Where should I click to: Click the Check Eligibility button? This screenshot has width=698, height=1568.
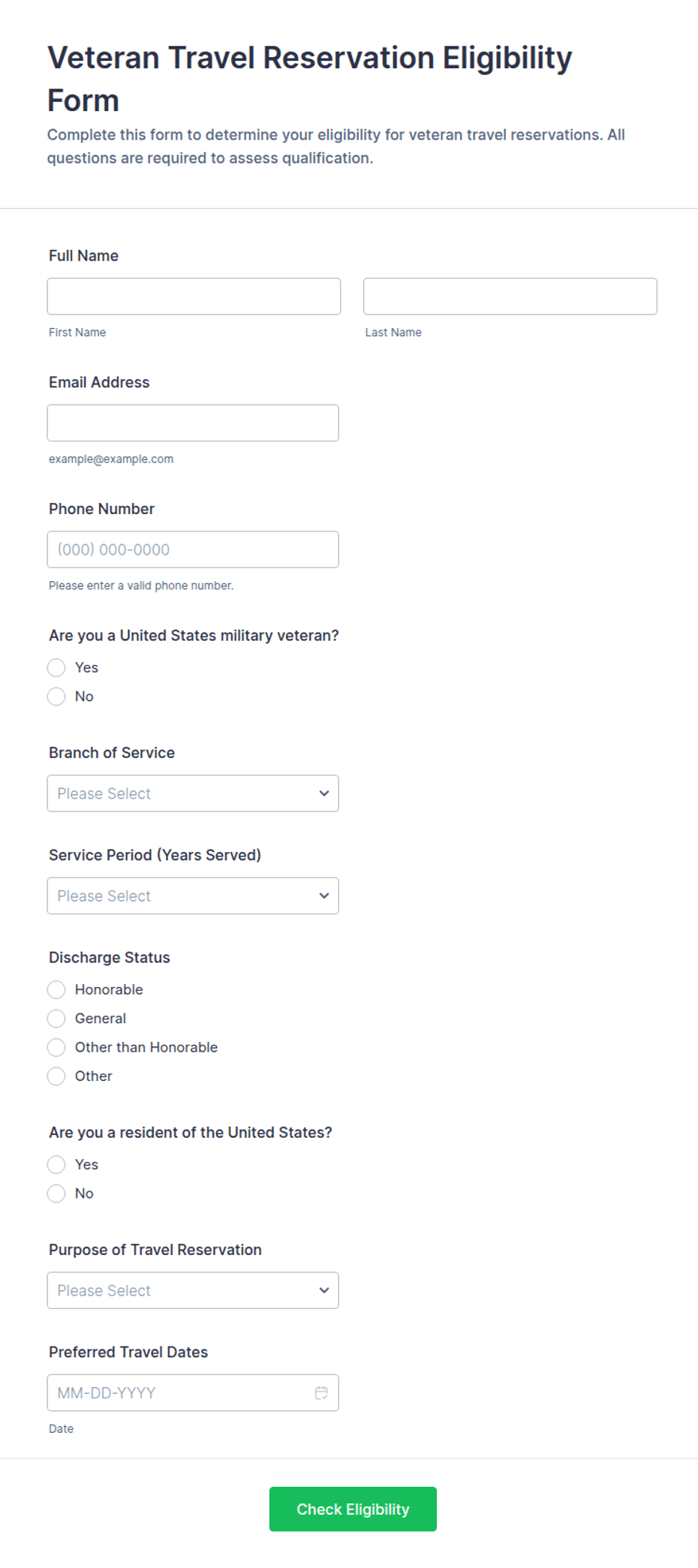coord(353,1509)
